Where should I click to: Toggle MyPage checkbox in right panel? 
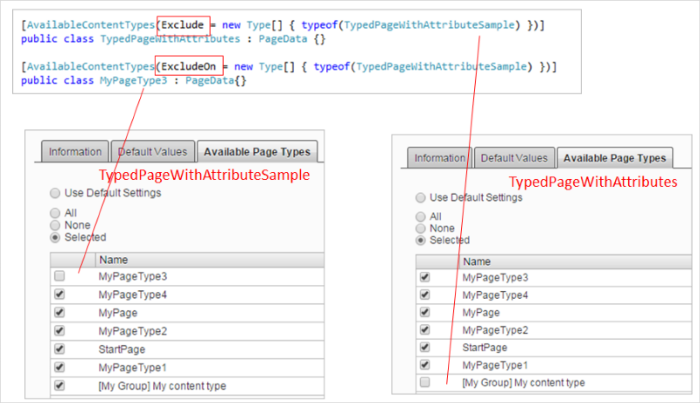coord(426,312)
